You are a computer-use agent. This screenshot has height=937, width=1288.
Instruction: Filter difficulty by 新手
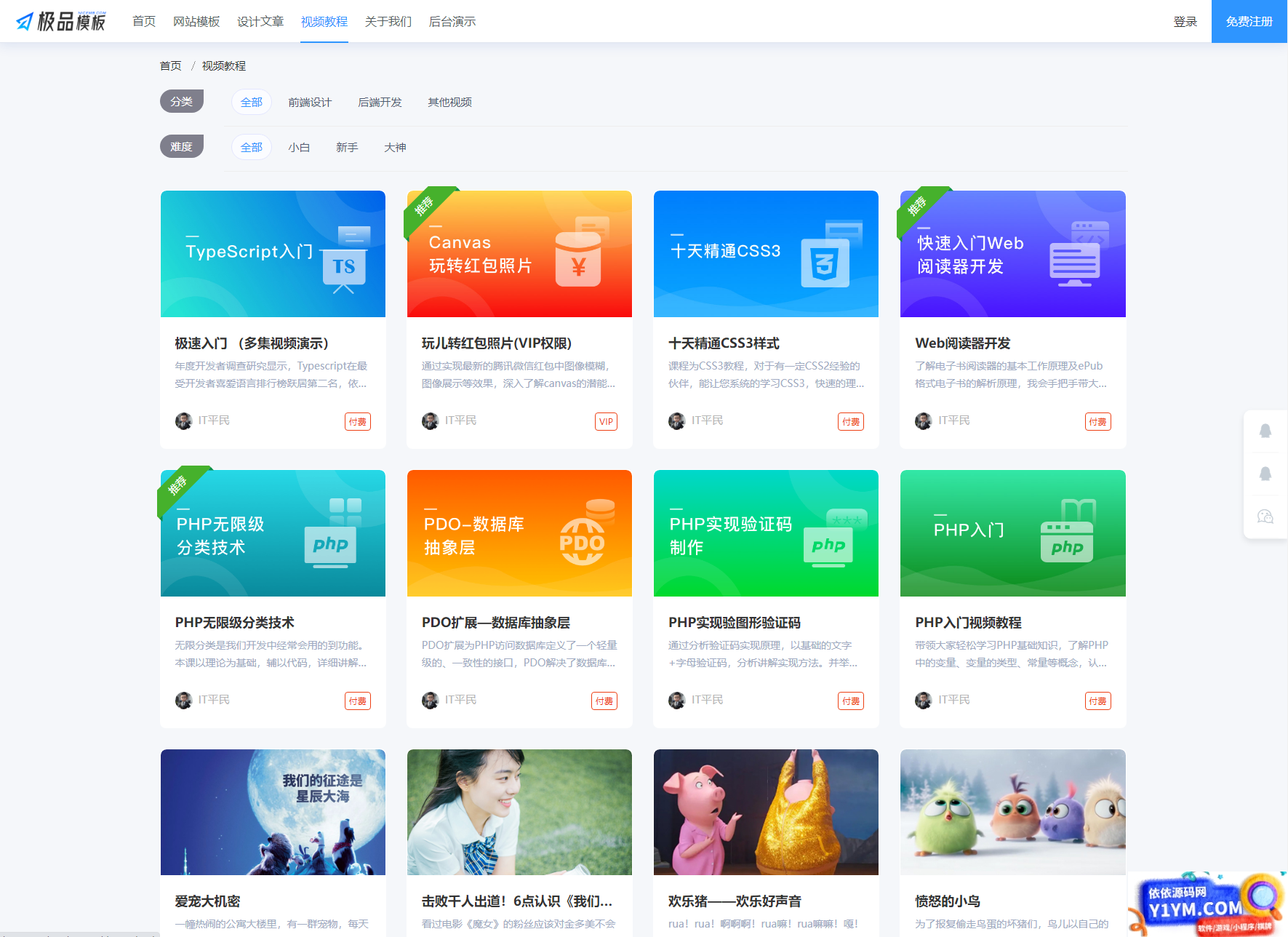coord(347,148)
